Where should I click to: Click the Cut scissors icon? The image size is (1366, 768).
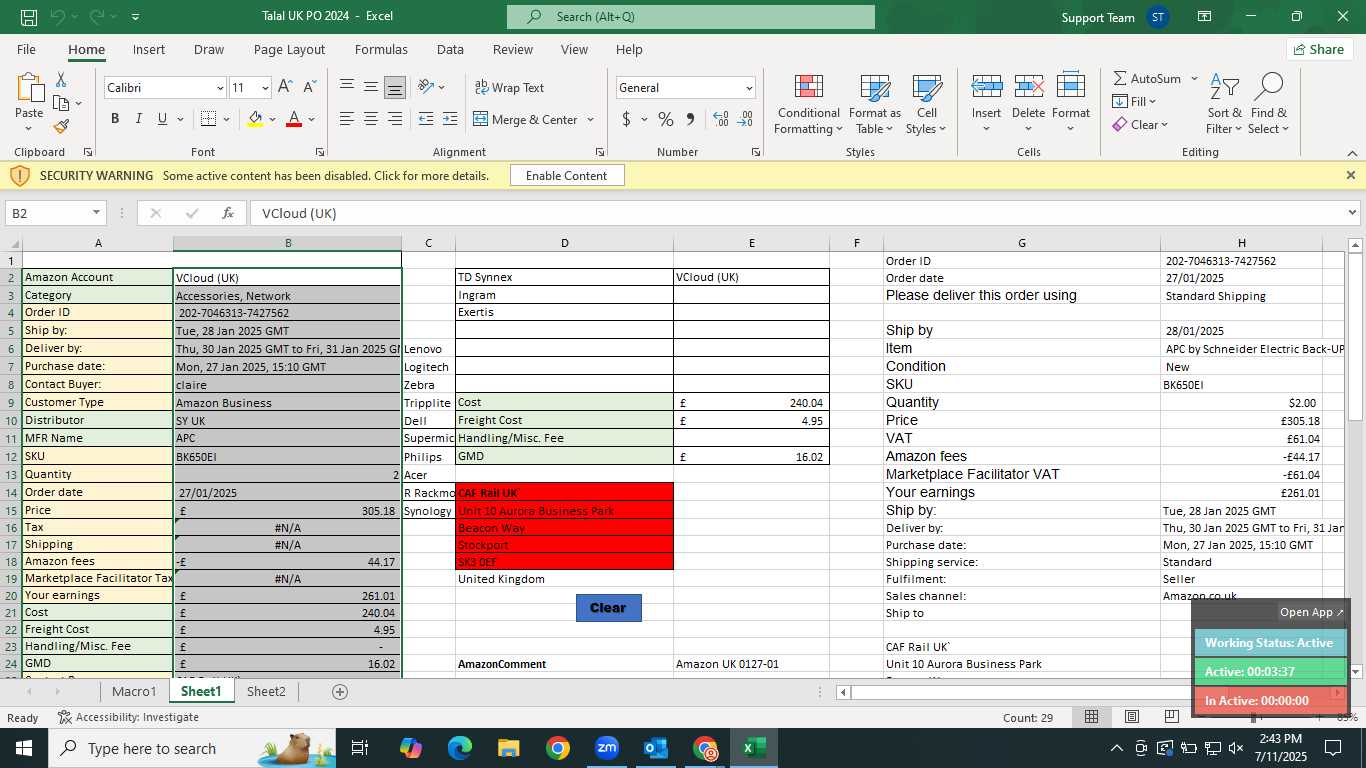click(61, 80)
